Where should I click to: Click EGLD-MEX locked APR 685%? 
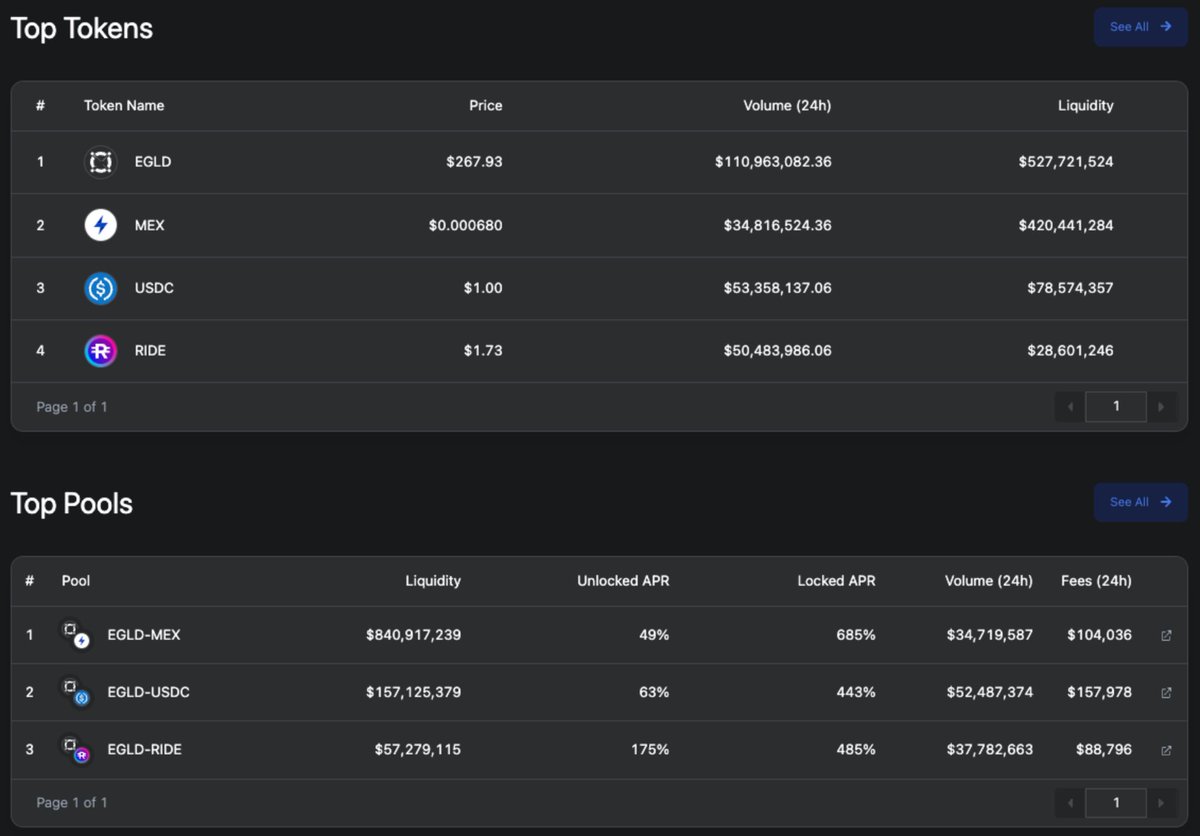[x=856, y=635]
